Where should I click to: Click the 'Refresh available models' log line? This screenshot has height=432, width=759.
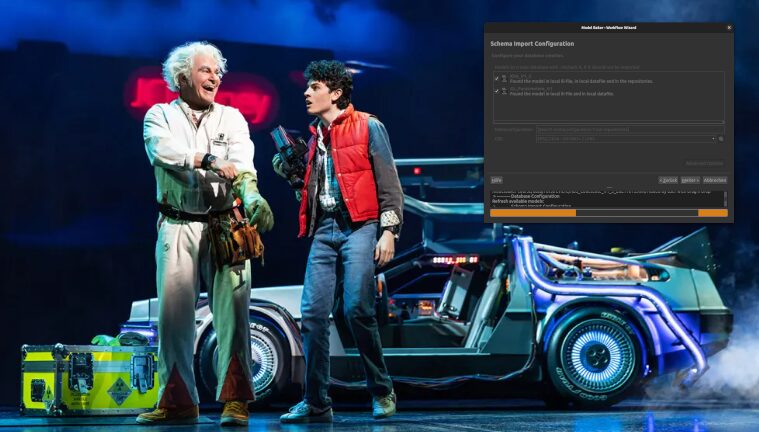click(520, 201)
